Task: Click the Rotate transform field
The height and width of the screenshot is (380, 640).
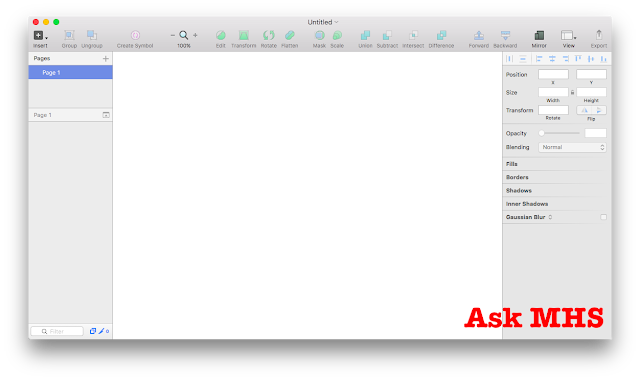Action: pyautogui.click(x=553, y=110)
